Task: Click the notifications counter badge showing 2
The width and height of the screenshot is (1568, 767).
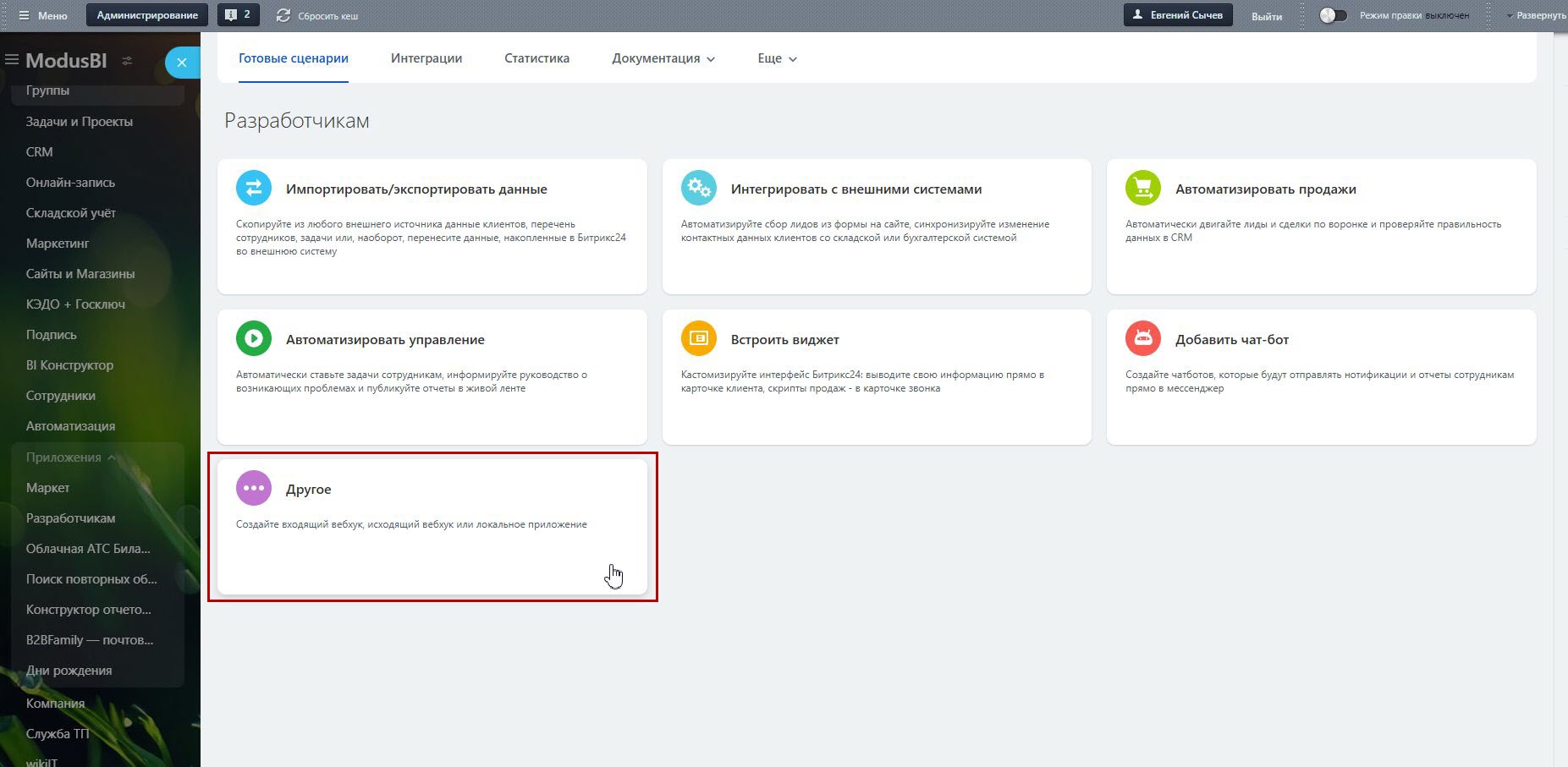Action: [238, 15]
